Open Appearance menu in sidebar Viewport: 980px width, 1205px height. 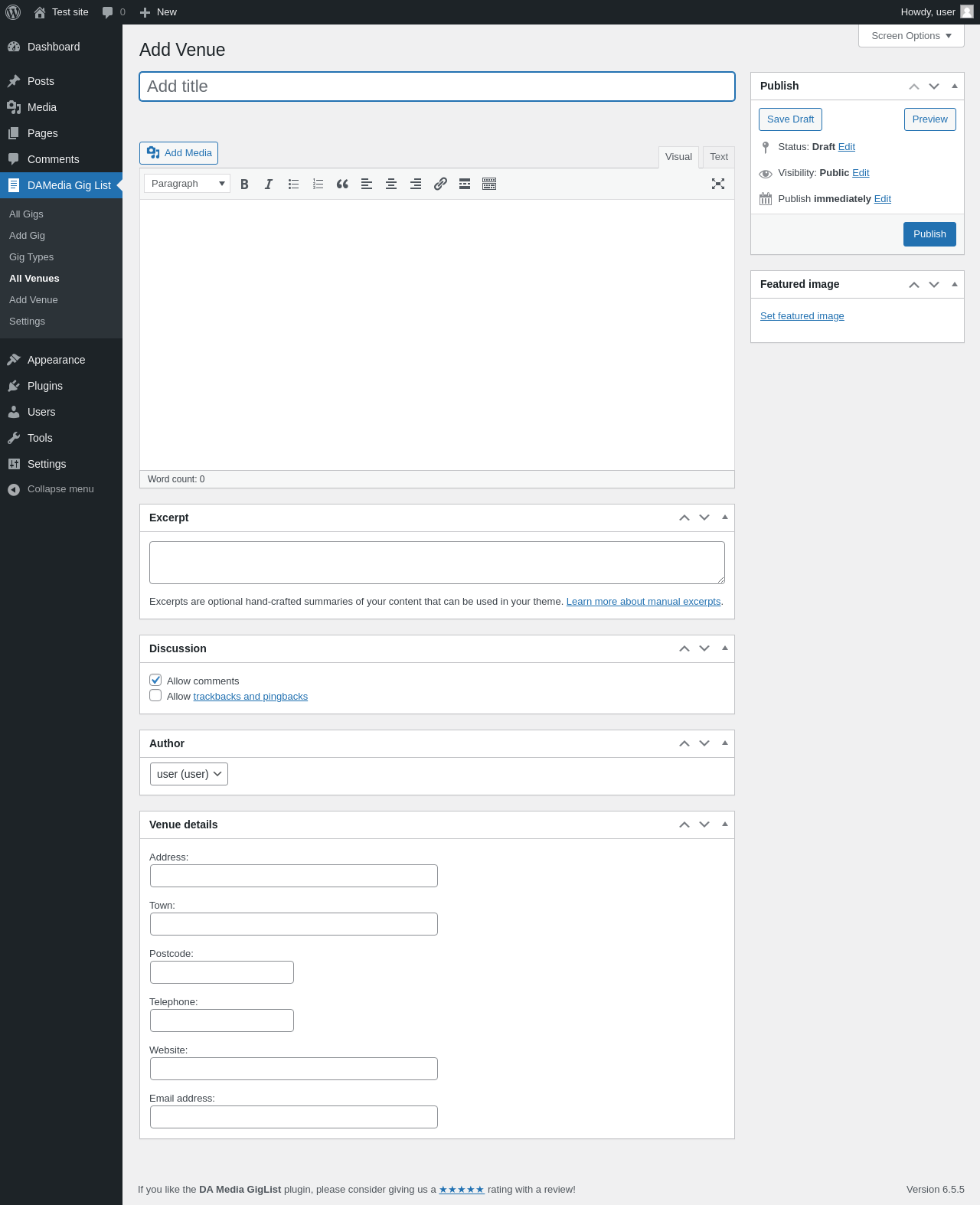[61, 360]
